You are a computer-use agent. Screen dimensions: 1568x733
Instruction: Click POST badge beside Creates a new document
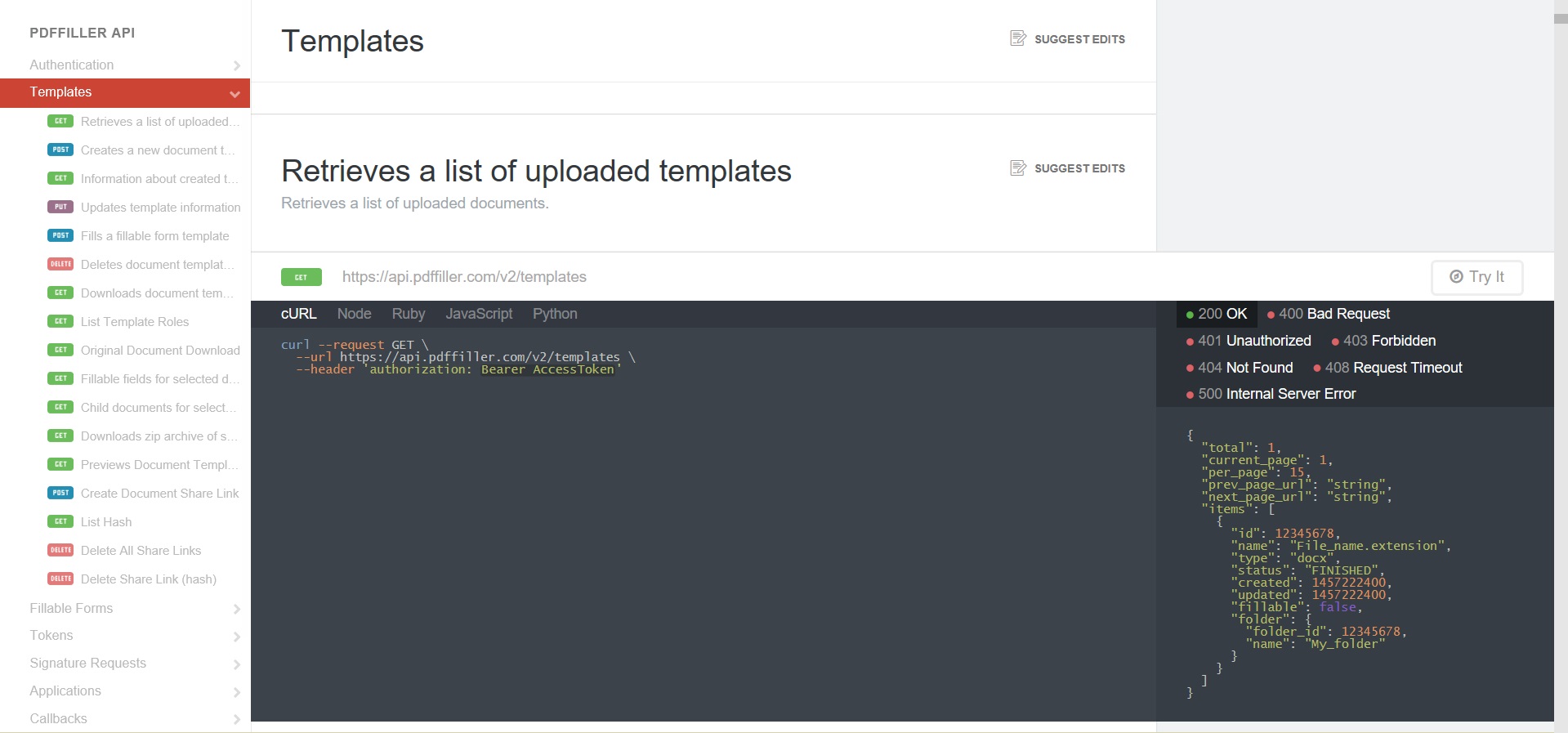coord(60,150)
